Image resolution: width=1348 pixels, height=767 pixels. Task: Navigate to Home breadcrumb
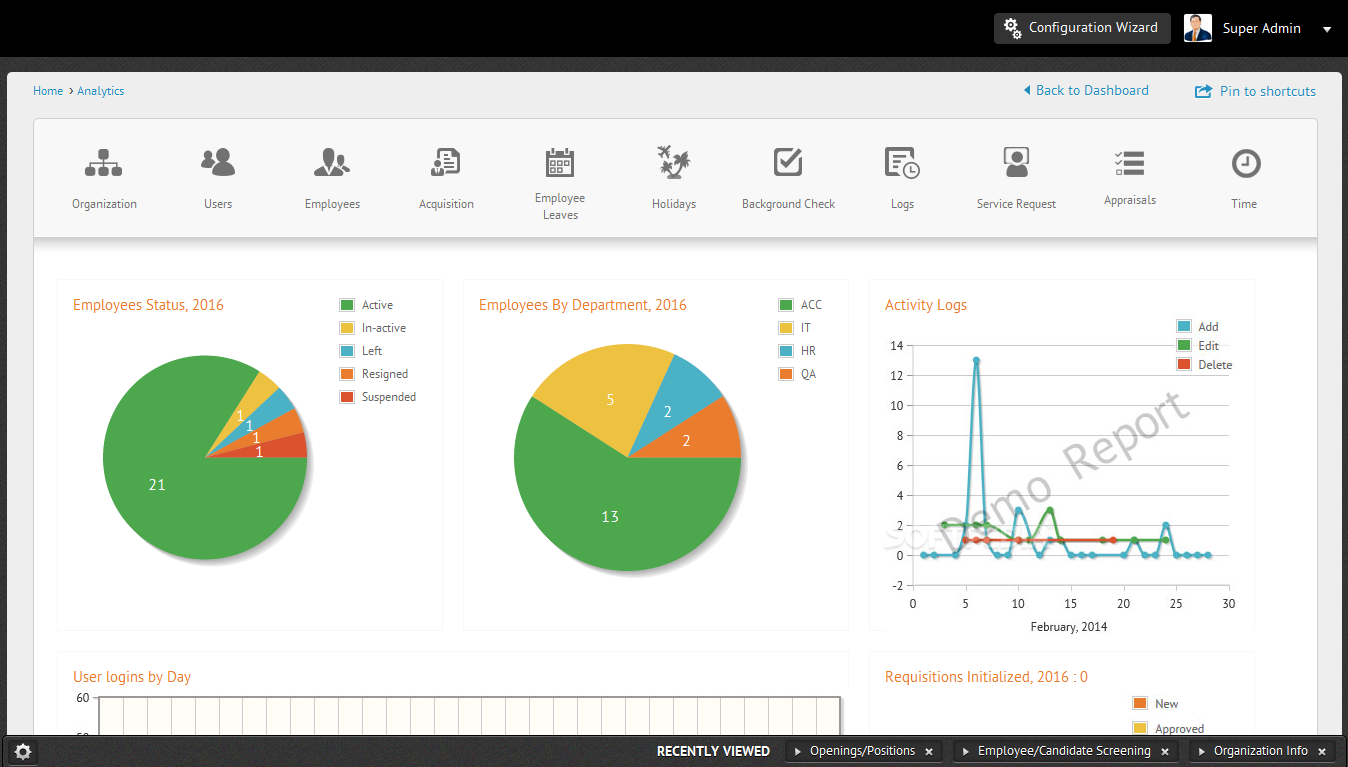(48, 91)
